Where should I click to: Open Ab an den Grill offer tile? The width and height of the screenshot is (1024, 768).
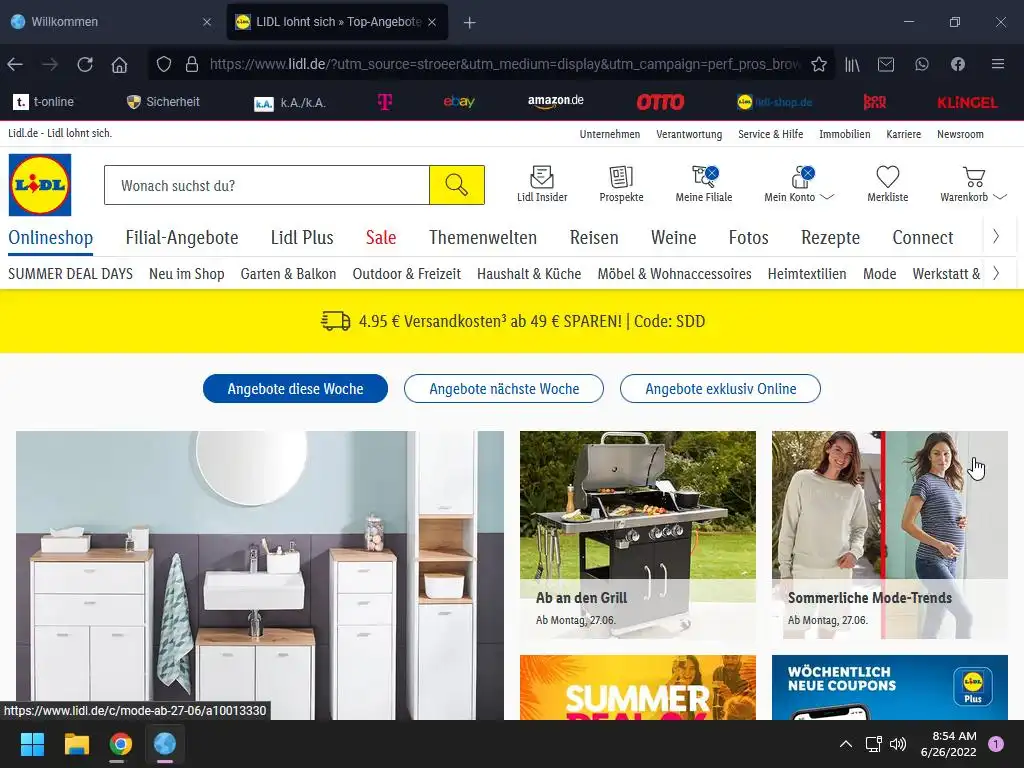click(x=637, y=535)
